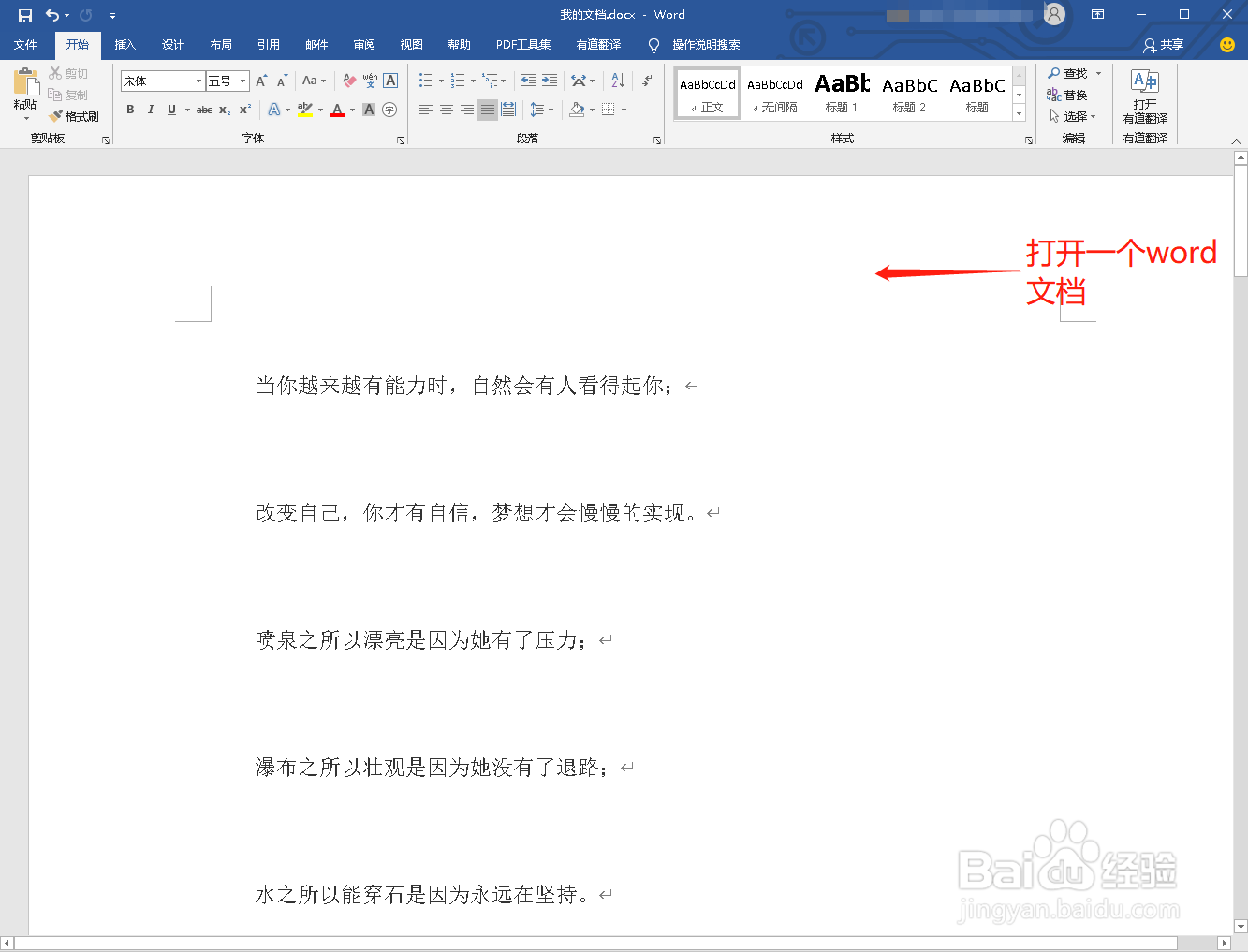Click the 共享 (Share) button
This screenshot has width=1248, height=952.
pyautogui.click(x=1163, y=44)
